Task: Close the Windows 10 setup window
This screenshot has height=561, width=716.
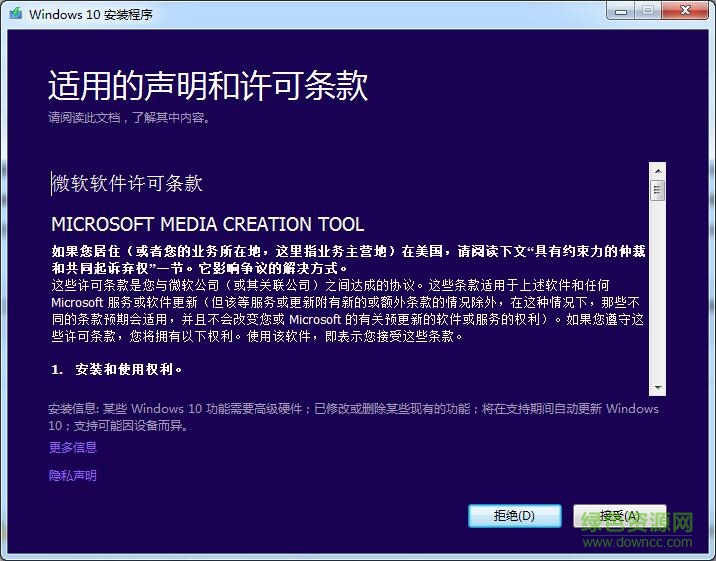Action: point(685,11)
